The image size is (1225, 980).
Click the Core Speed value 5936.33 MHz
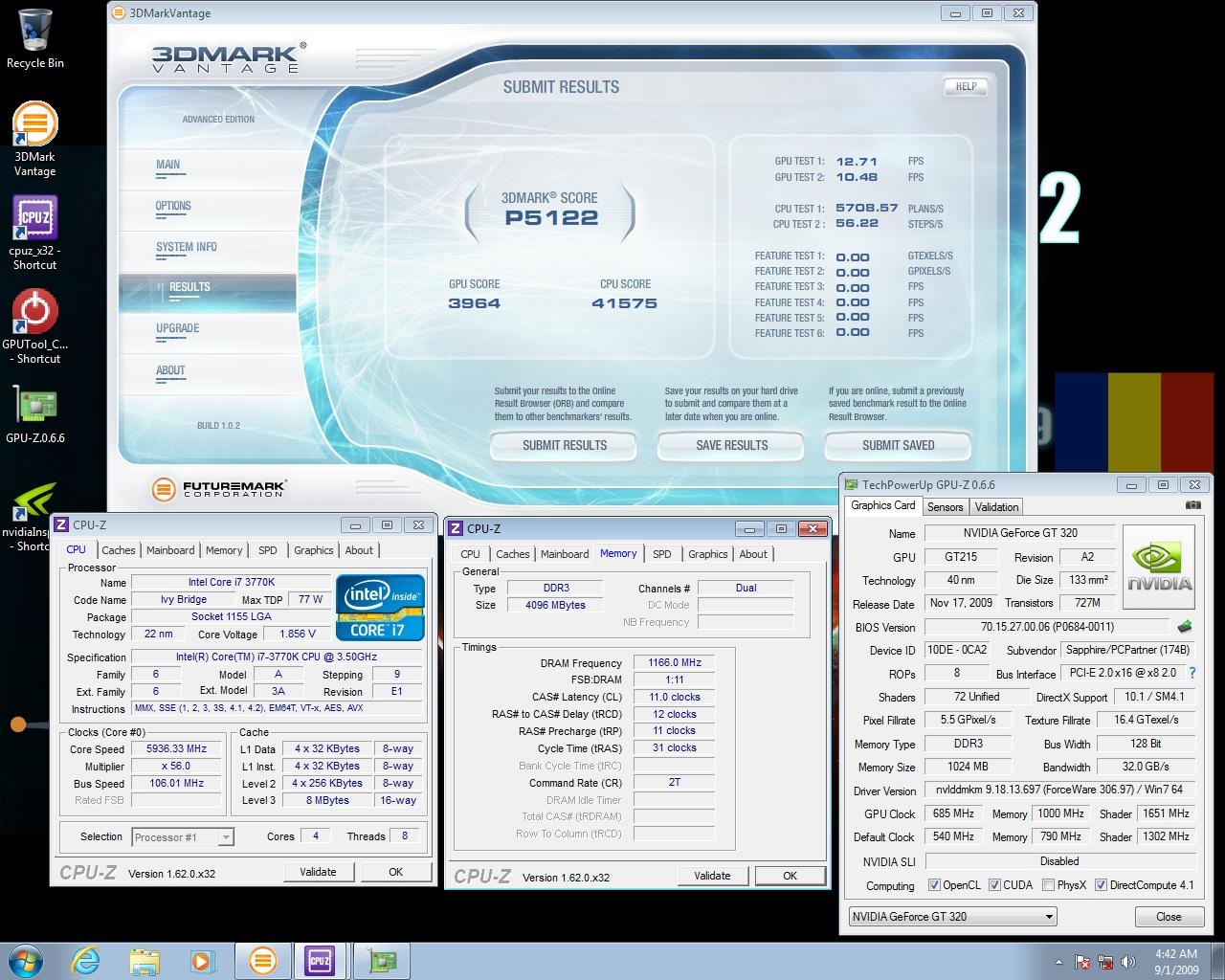[x=176, y=749]
